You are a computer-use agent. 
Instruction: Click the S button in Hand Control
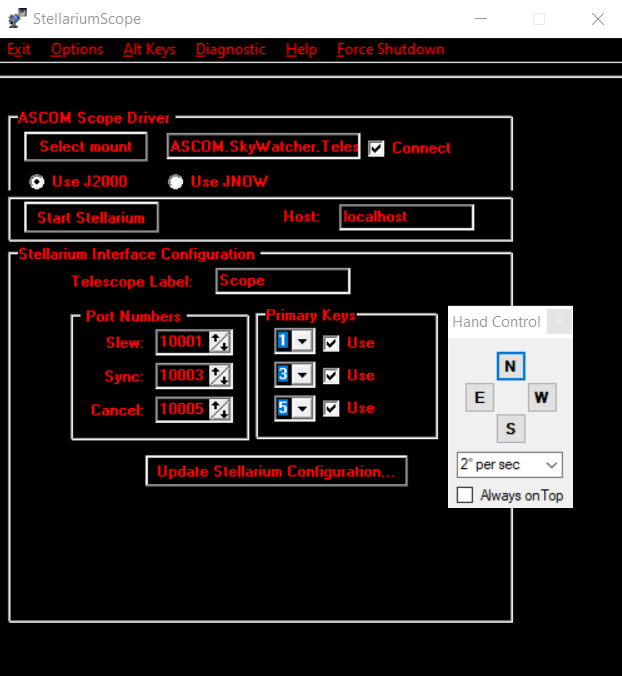click(x=511, y=429)
